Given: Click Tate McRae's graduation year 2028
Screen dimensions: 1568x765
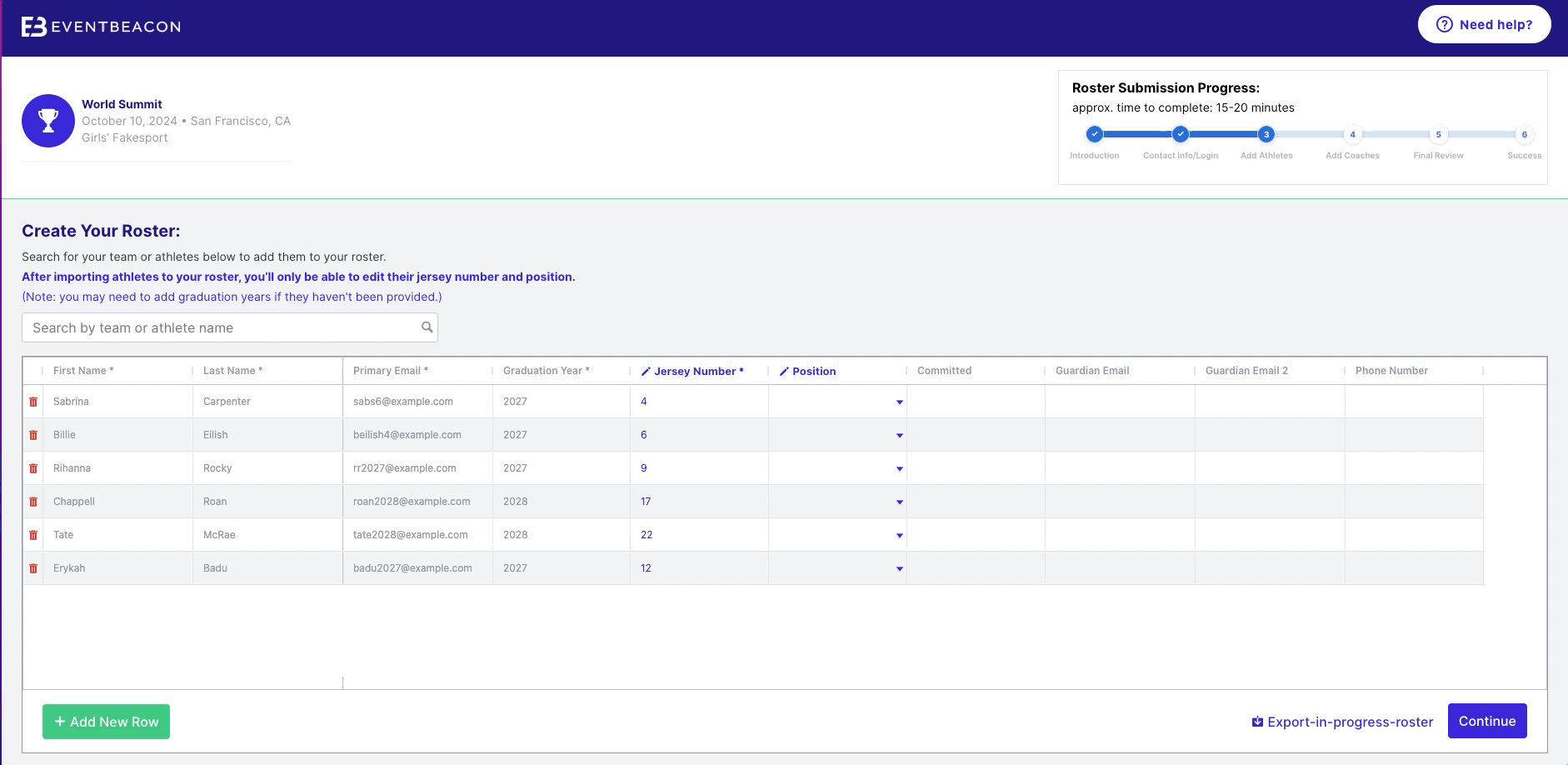Looking at the screenshot, I should click(x=562, y=535).
